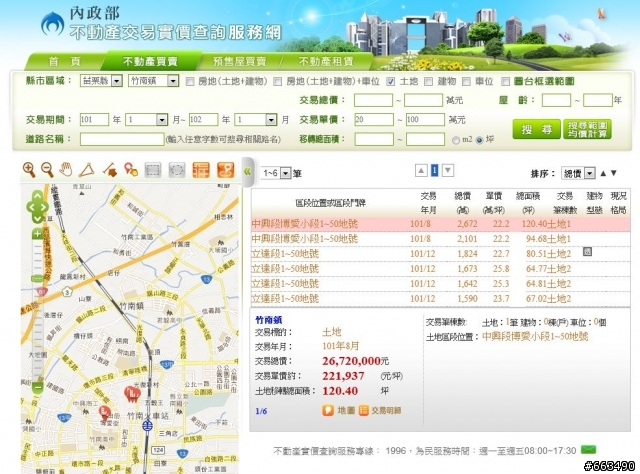Click the small red marker near 竹南鎮公所
This screenshot has height=474, width=640.
tap(105, 412)
